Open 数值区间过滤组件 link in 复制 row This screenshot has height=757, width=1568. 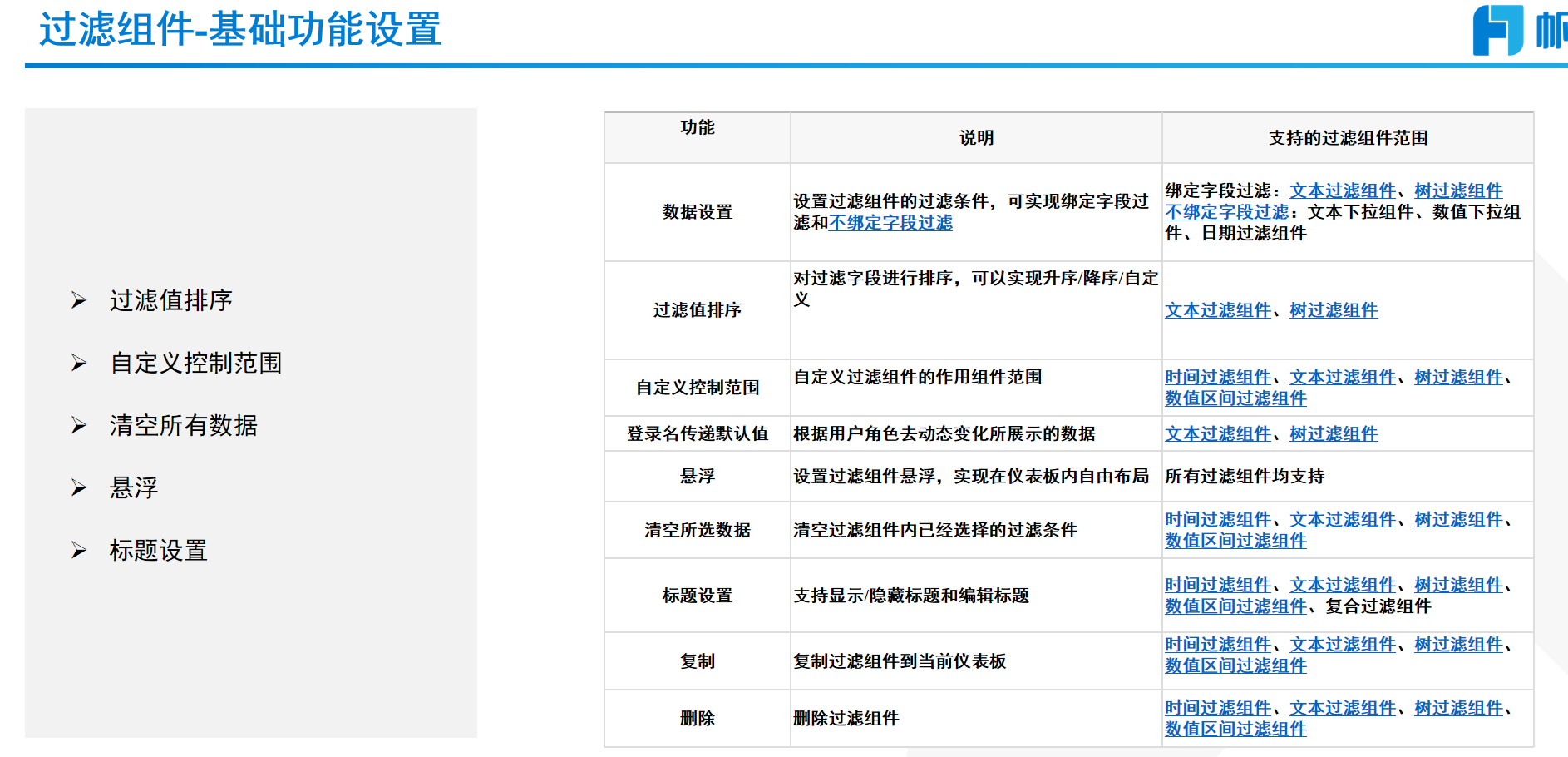pyautogui.click(x=1235, y=665)
